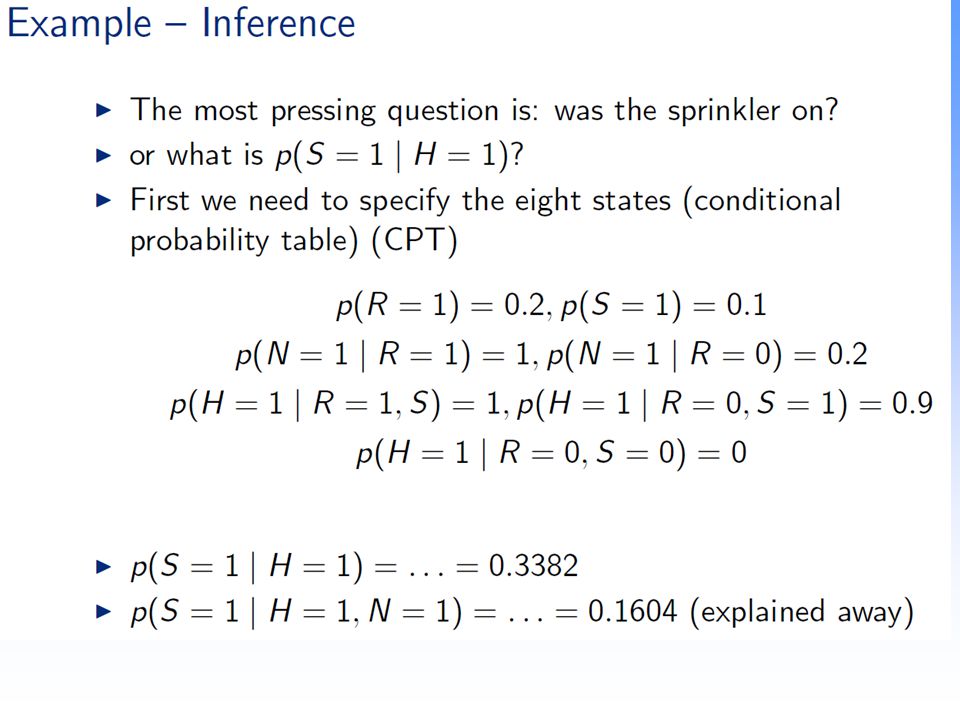Click the bullet arrow before the 0.3382 result
This screenshot has height=720, width=960.
tap(104, 566)
